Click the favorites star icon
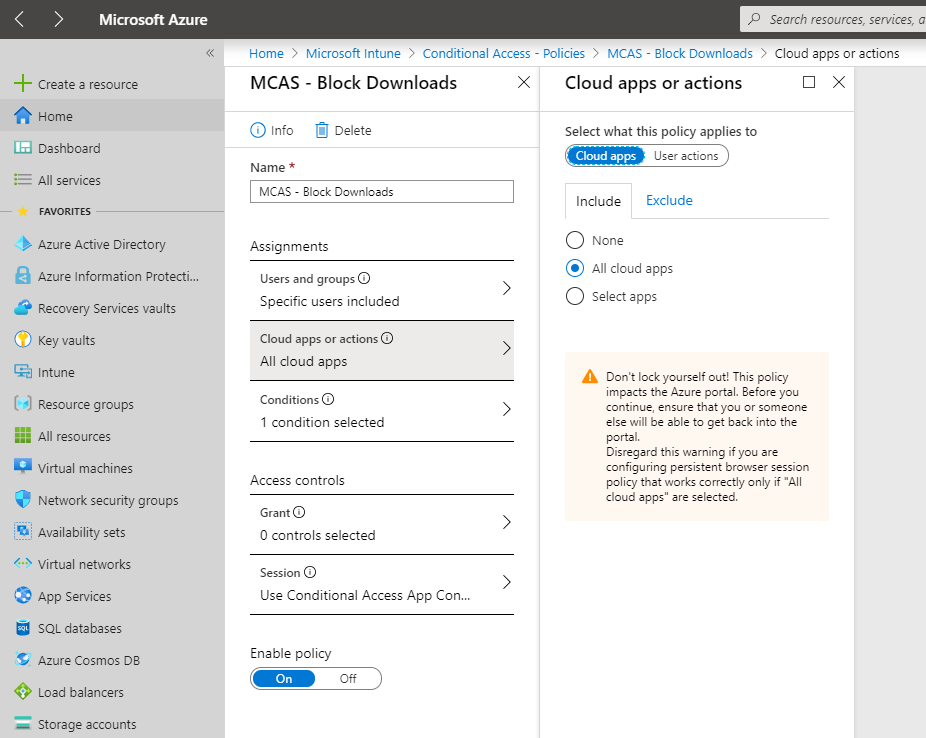Viewport: 926px width, 738px height. 22,211
